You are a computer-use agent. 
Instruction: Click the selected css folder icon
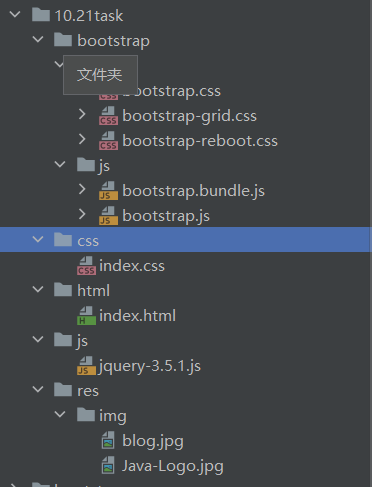(x=63, y=240)
